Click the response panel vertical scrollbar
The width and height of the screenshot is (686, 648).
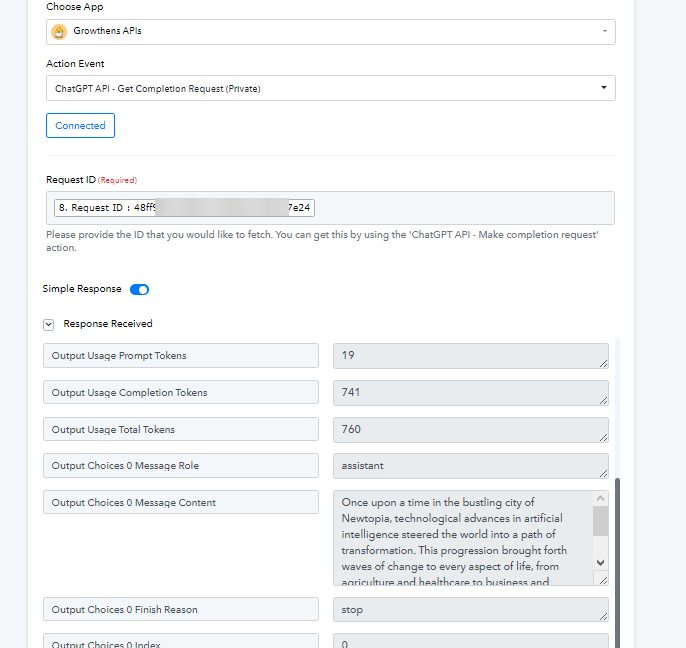[x=617, y=563]
